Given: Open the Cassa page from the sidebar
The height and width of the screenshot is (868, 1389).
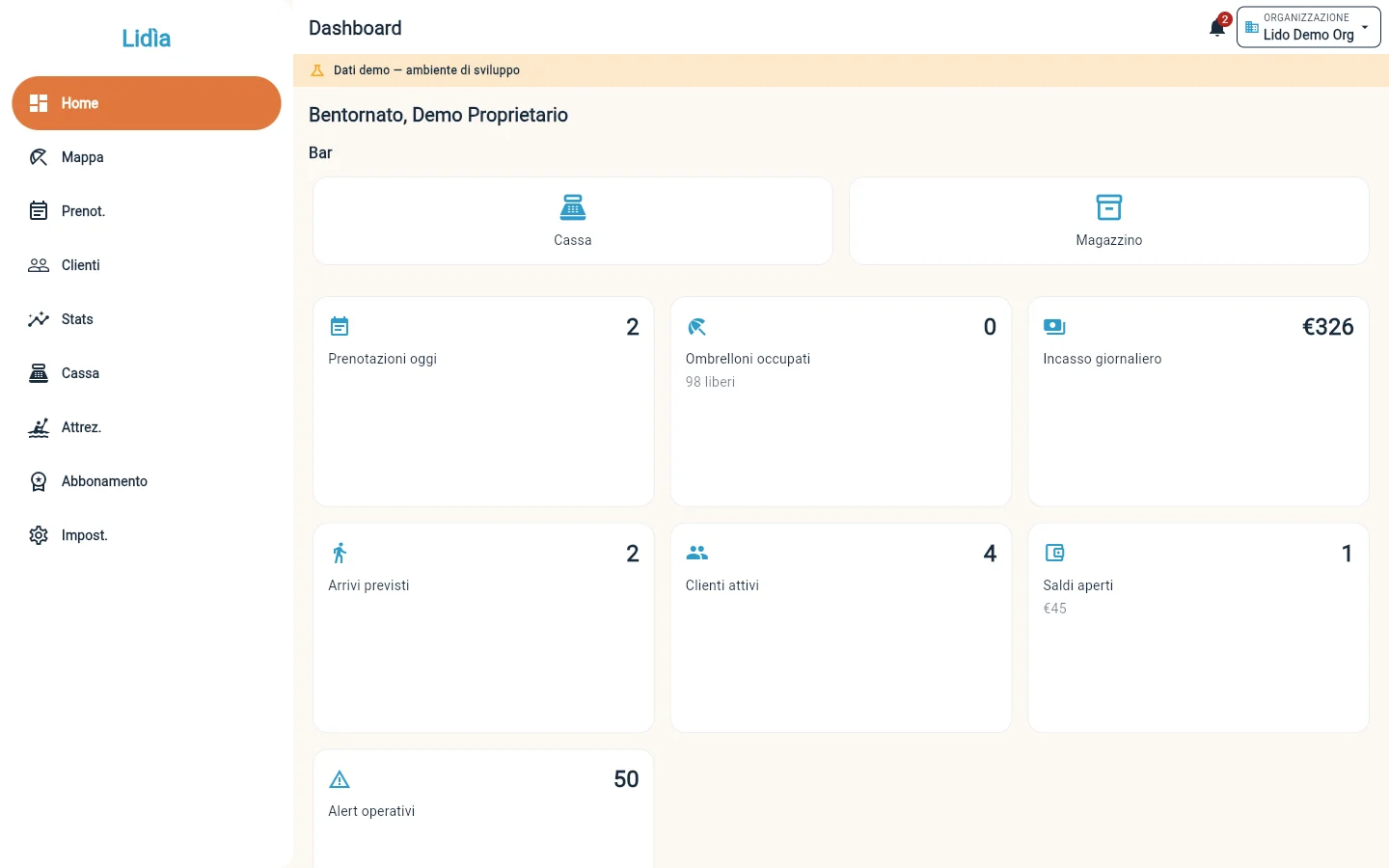Looking at the screenshot, I should click(x=147, y=373).
